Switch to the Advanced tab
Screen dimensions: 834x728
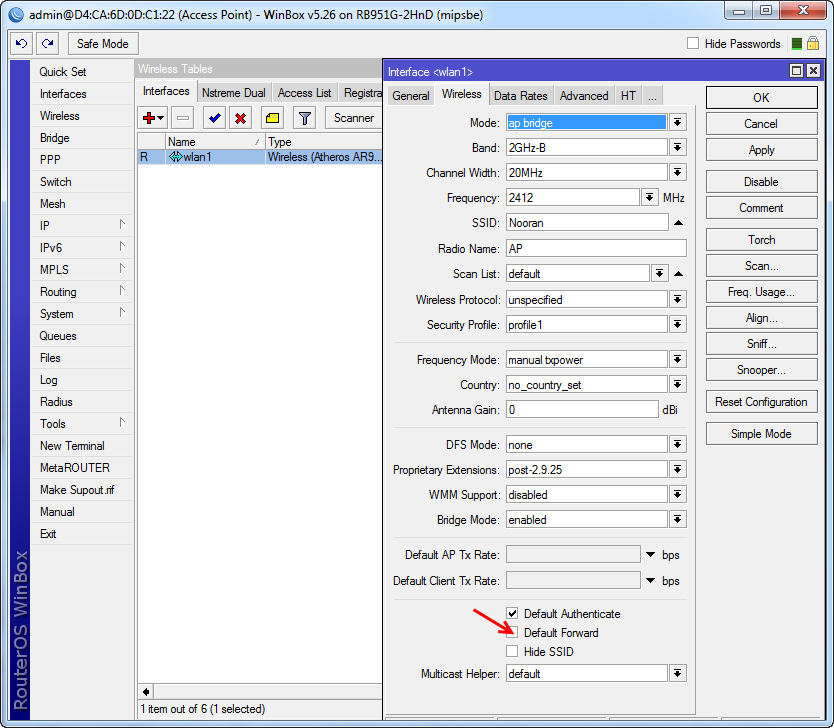pos(584,96)
